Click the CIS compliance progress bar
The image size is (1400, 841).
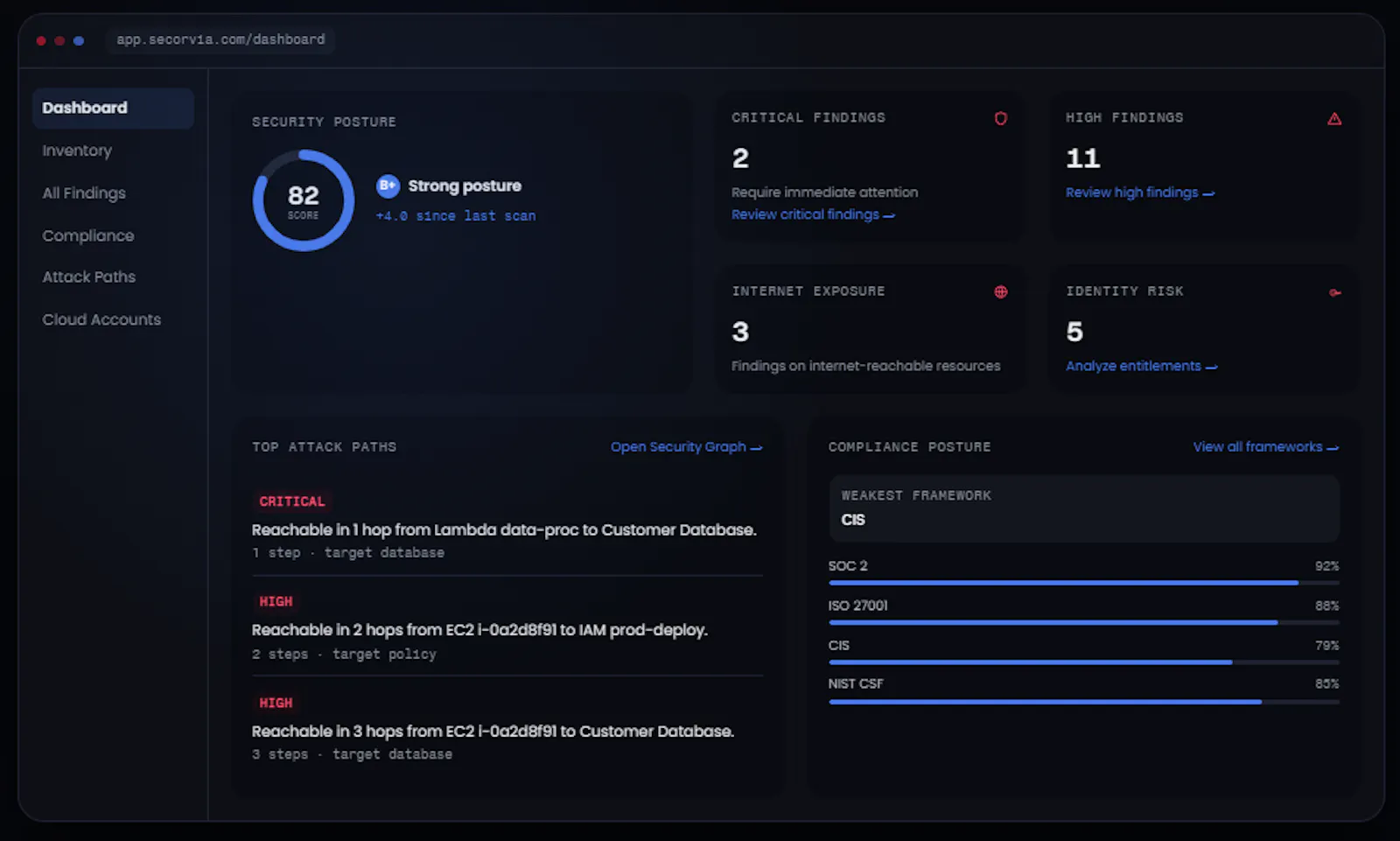click(1083, 662)
